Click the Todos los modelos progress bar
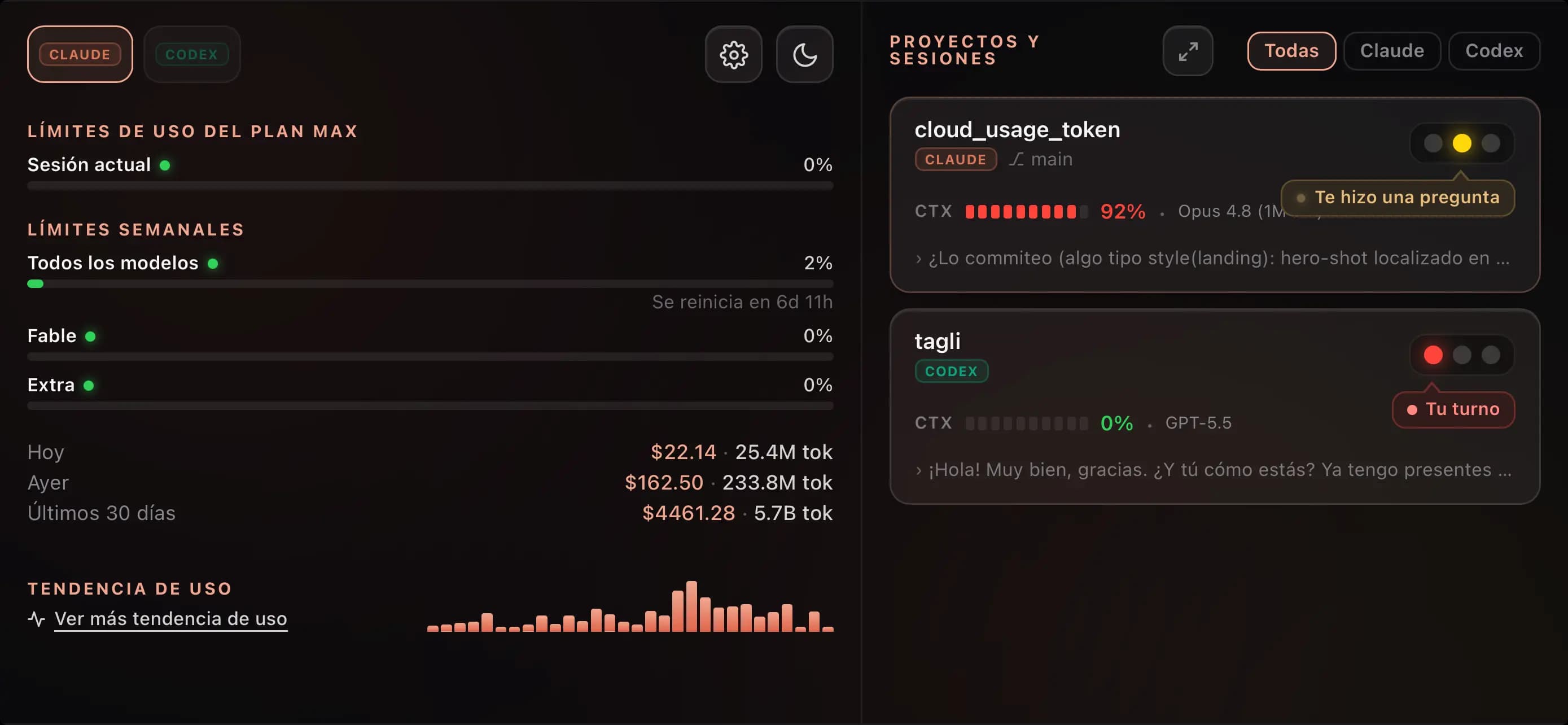Viewport: 1568px width, 725px height. pyautogui.click(x=430, y=283)
